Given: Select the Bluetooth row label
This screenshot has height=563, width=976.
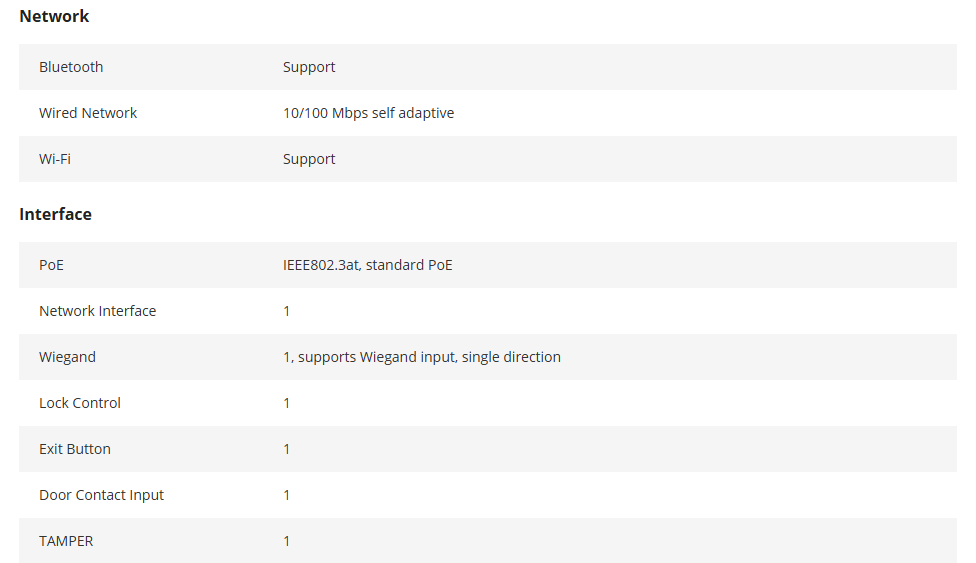Looking at the screenshot, I should pyautogui.click(x=71, y=67).
